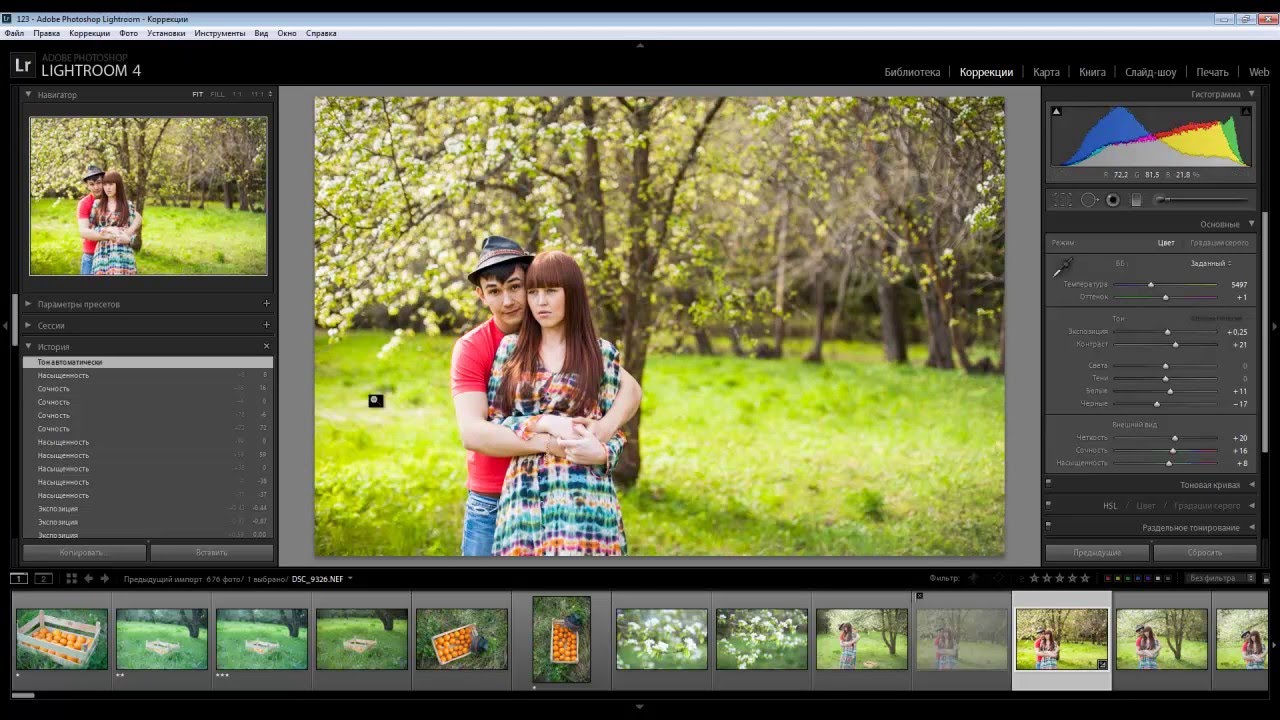Expand the Раздельное тонирование panel
The width and height of the screenshot is (1280, 720).
(1251, 527)
